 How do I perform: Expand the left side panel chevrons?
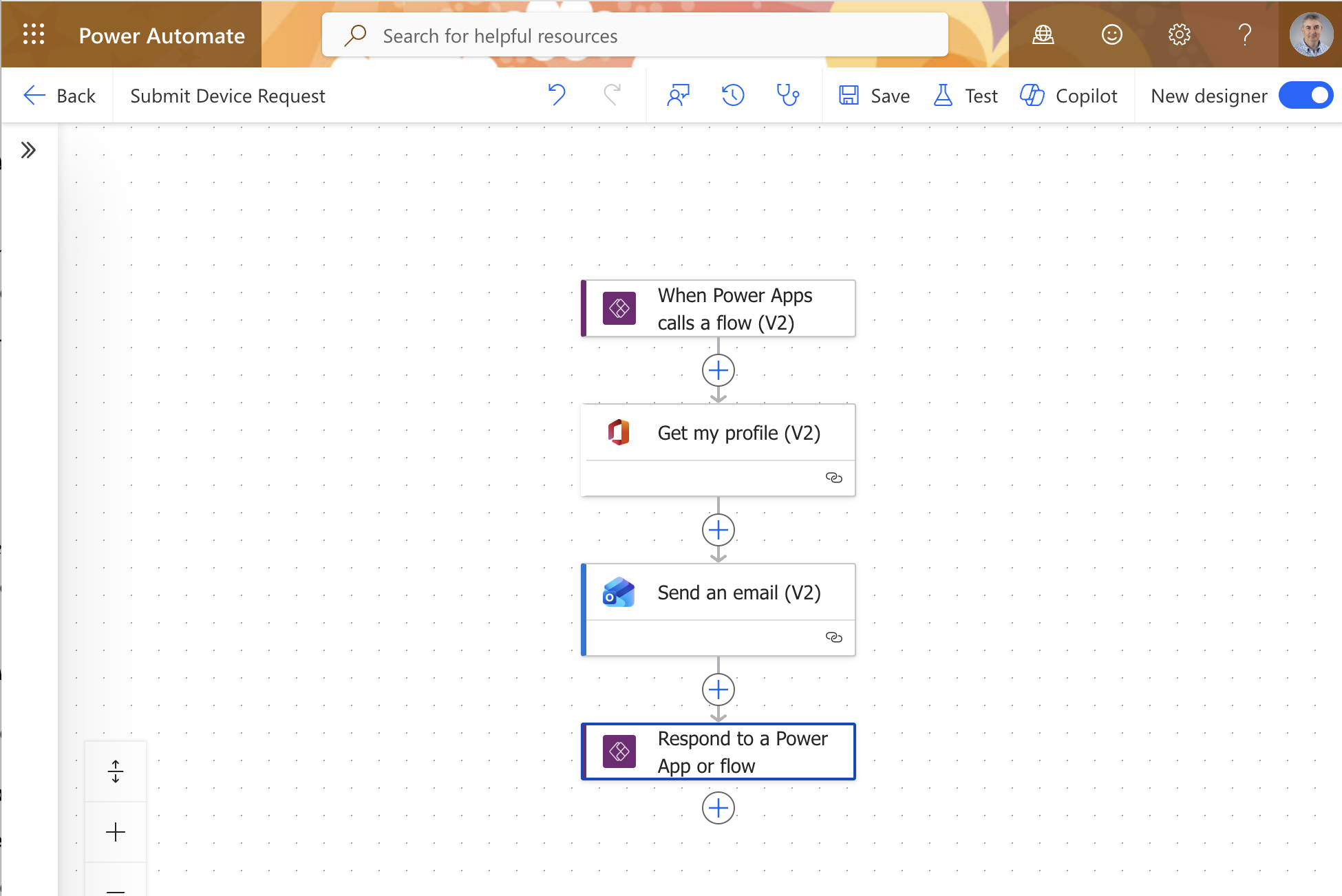[x=28, y=150]
